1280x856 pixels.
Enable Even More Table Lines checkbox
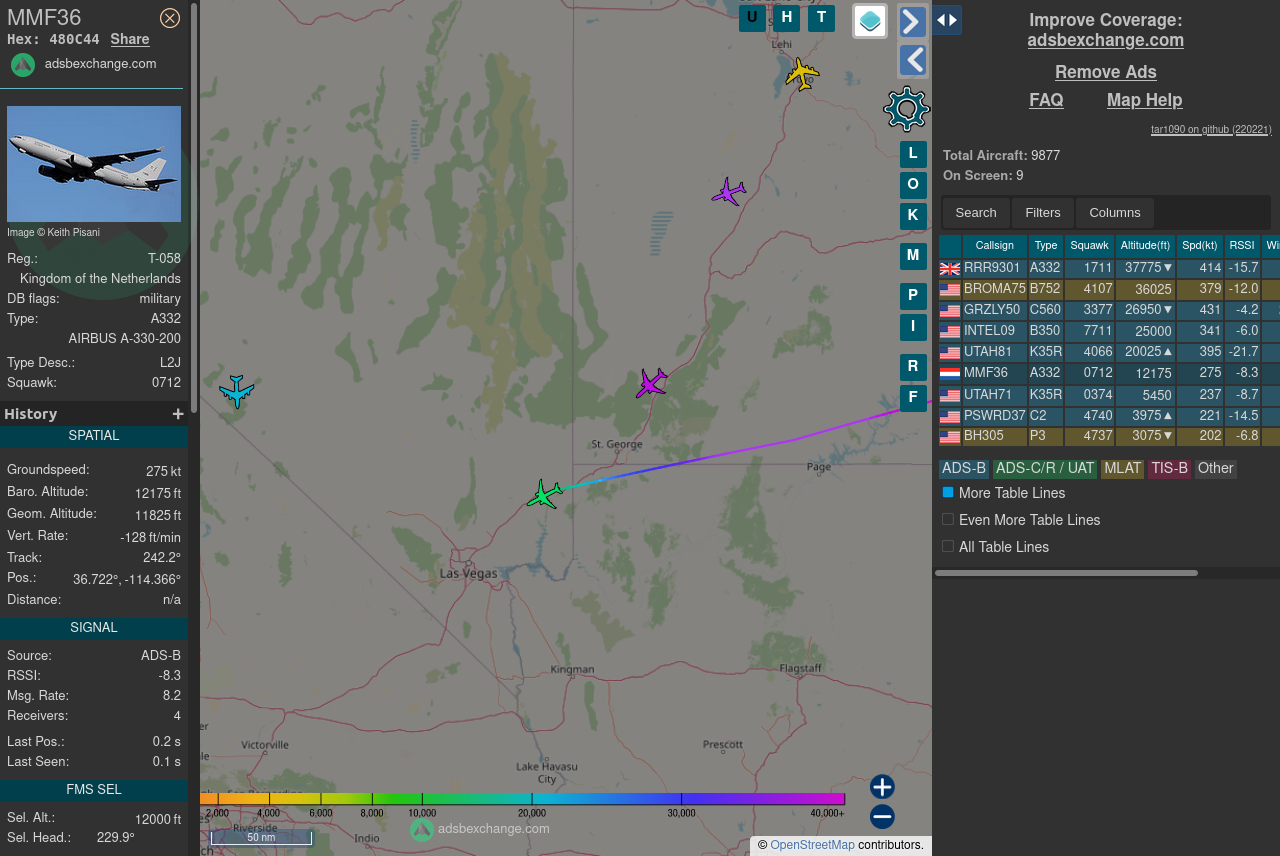coord(948,520)
